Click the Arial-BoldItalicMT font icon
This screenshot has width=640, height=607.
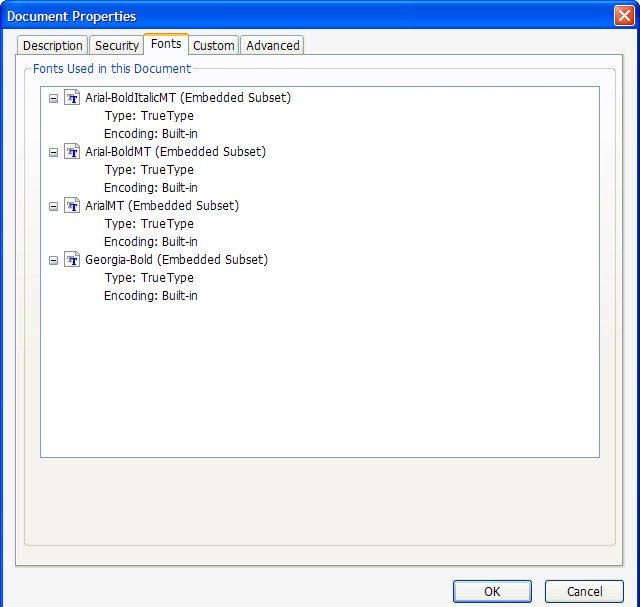[72, 98]
